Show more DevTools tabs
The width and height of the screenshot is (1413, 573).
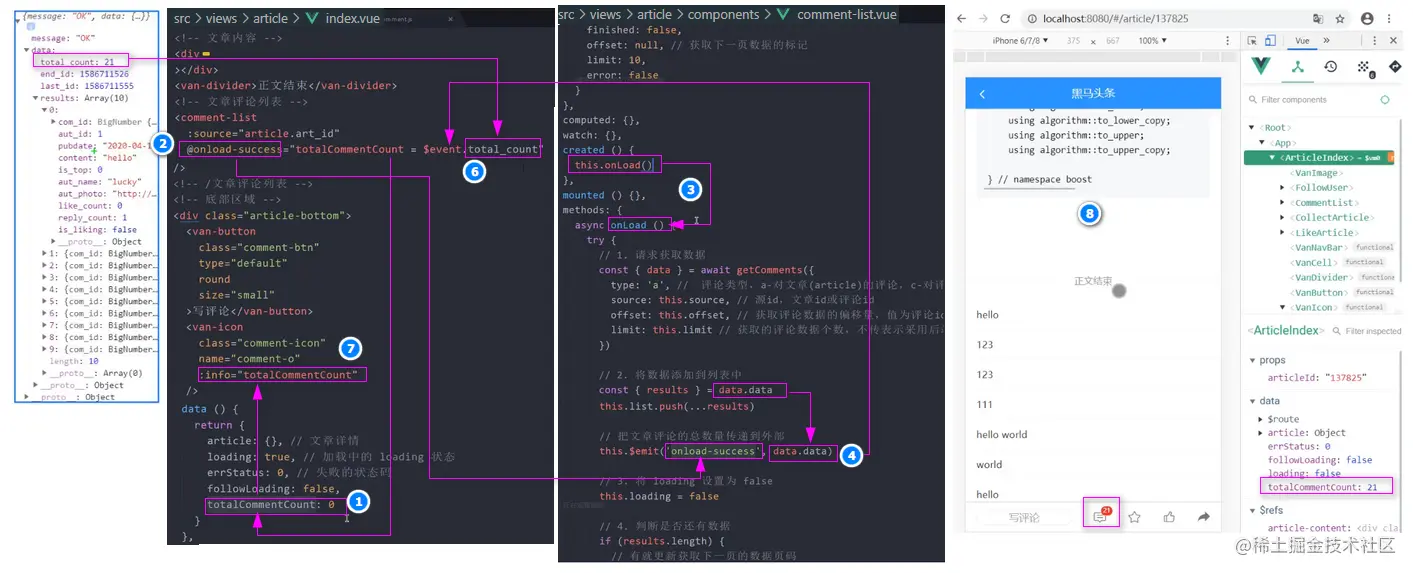click(x=1326, y=41)
